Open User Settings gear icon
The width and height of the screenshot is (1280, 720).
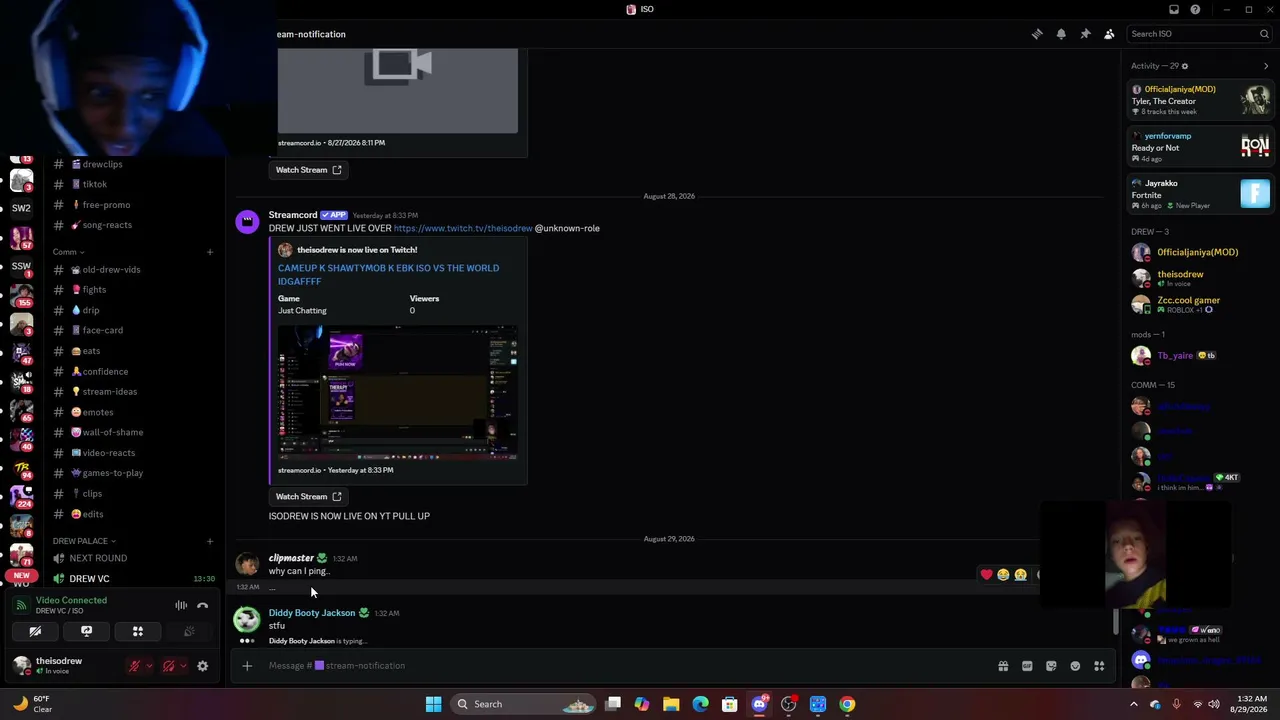[202, 666]
